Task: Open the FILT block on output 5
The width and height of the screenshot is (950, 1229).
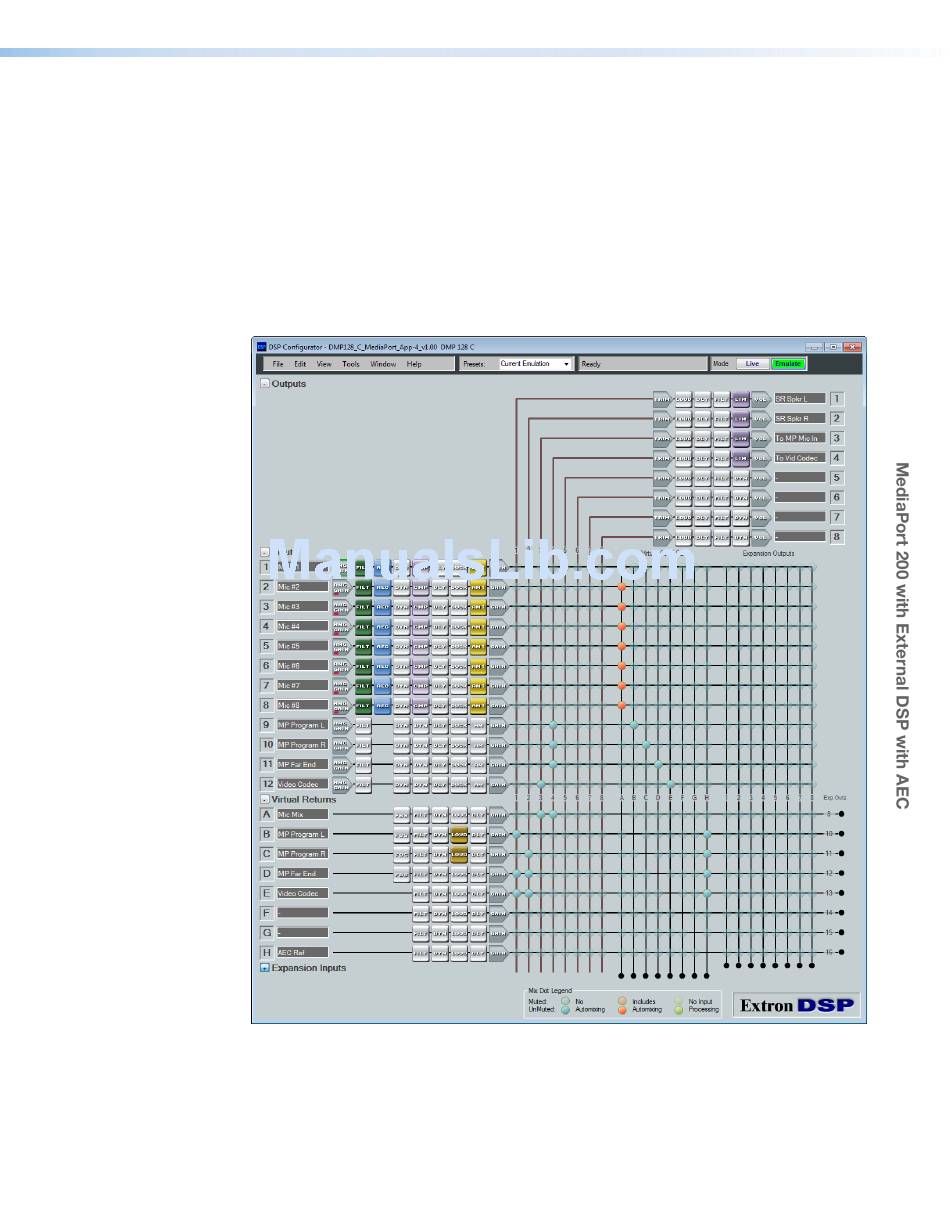Action: (x=722, y=478)
